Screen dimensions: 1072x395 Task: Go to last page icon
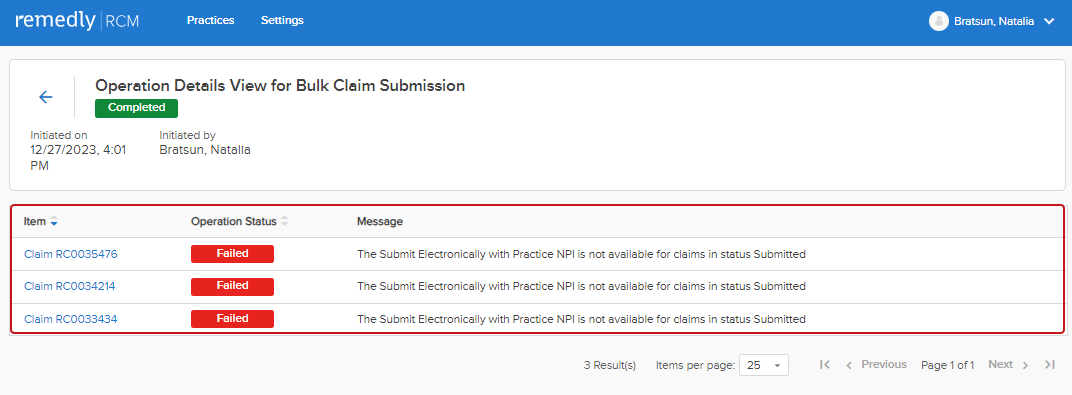pos(1050,365)
